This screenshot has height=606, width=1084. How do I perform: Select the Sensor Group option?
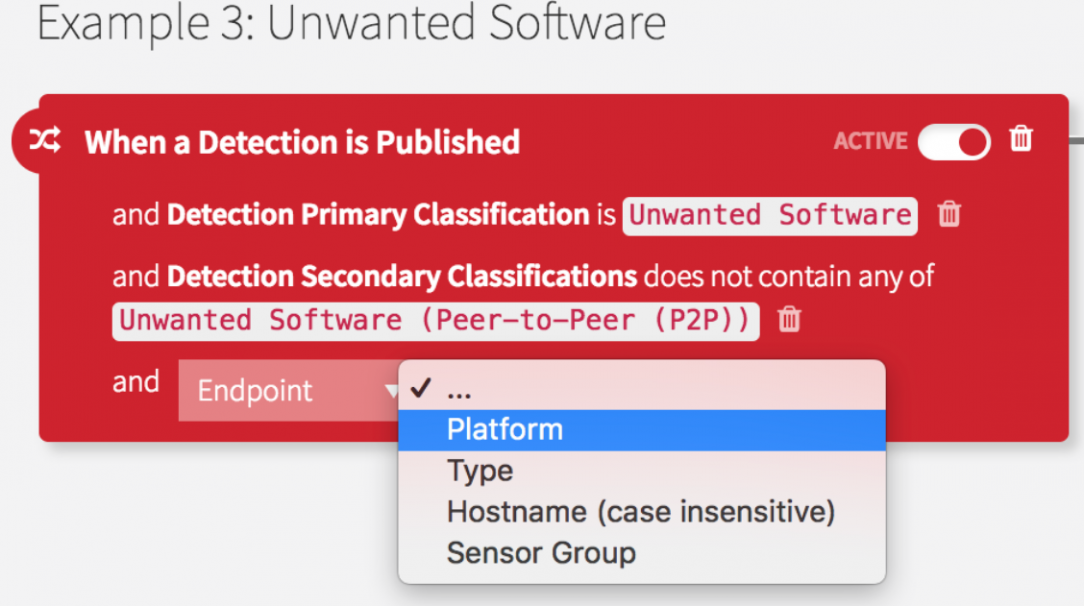coord(541,553)
